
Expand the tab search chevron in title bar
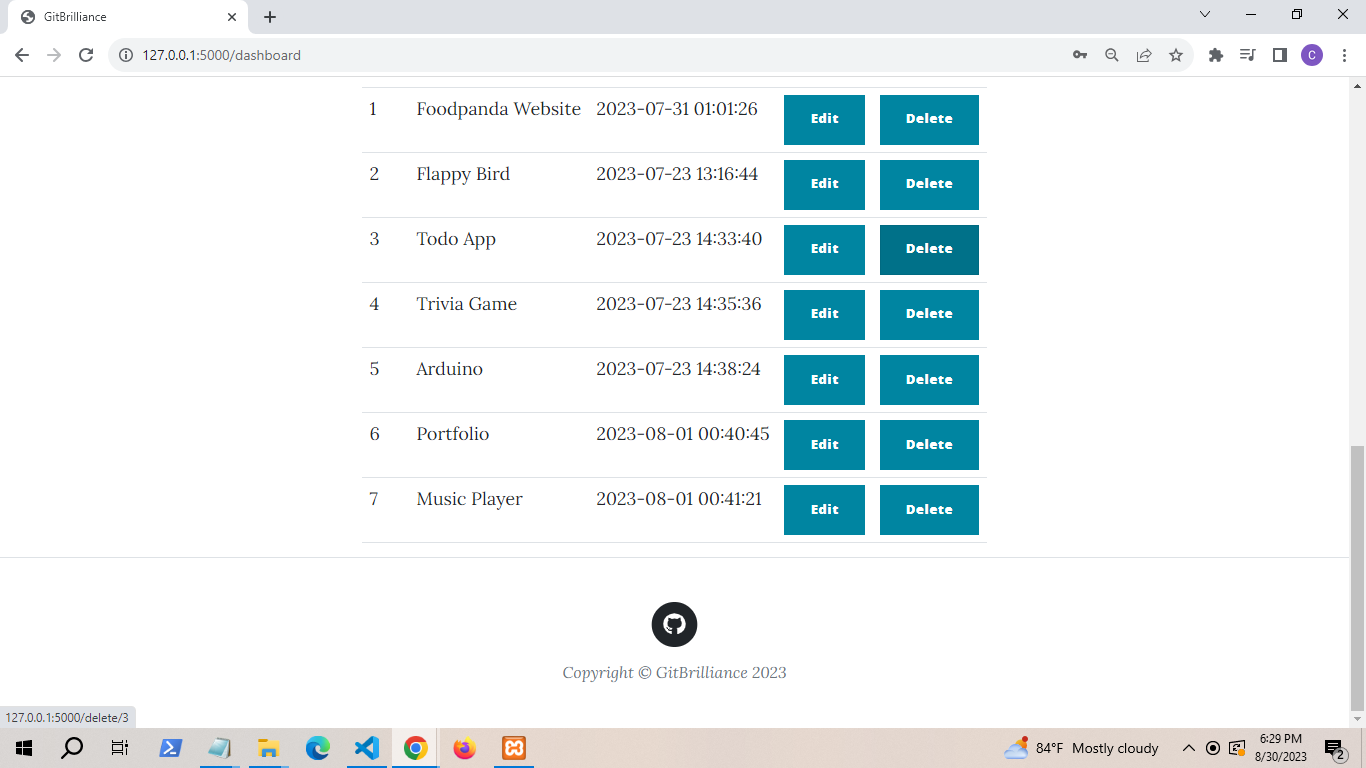pyautogui.click(x=1205, y=15)
